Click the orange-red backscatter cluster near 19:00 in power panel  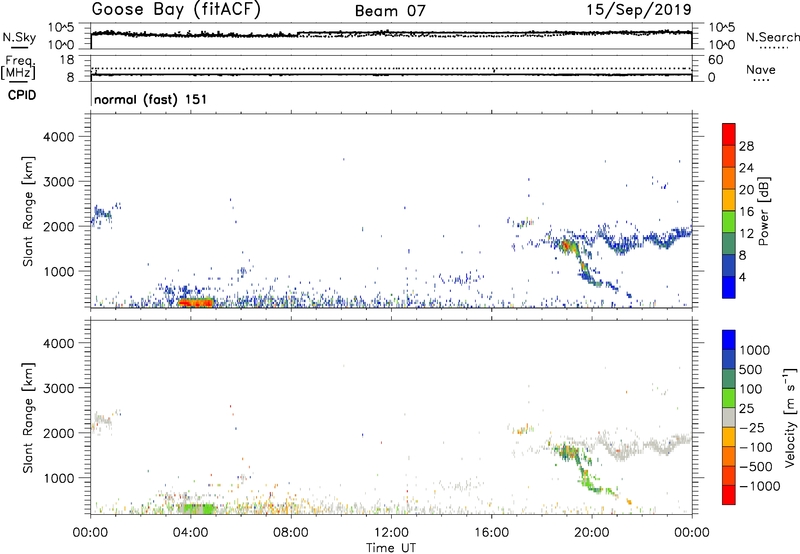pyautogui.click(x=567, y=247)
